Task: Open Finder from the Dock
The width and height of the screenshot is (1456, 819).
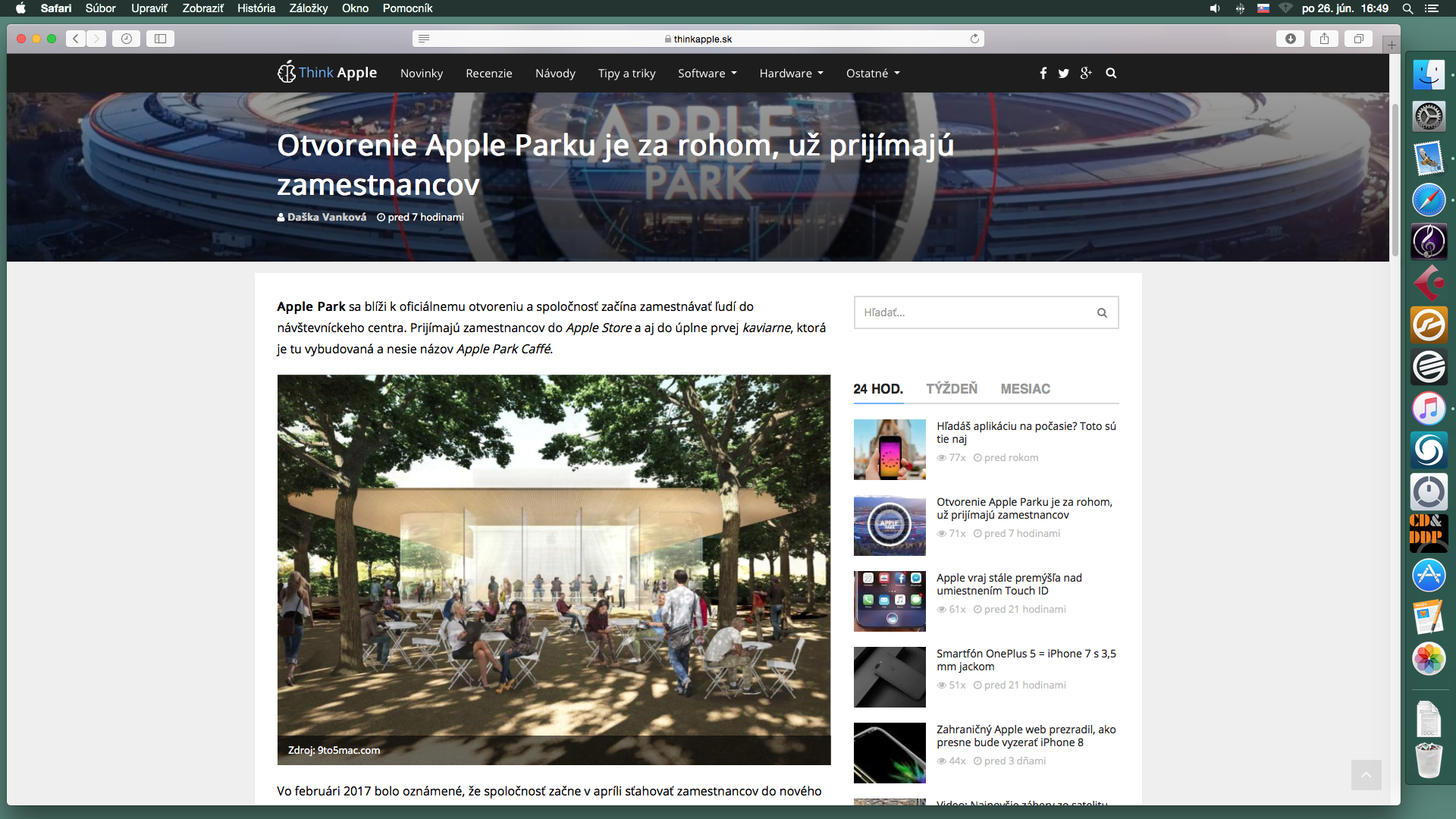Action: tap(1429, 75)
